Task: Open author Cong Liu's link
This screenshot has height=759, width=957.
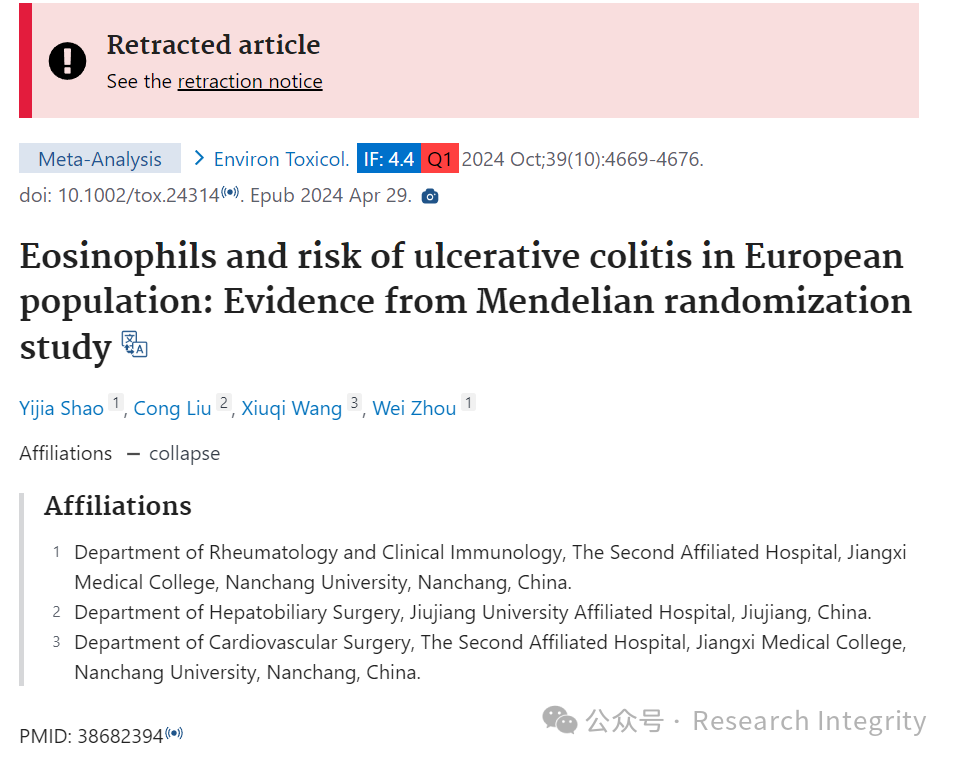Action: tap(172, 408)
